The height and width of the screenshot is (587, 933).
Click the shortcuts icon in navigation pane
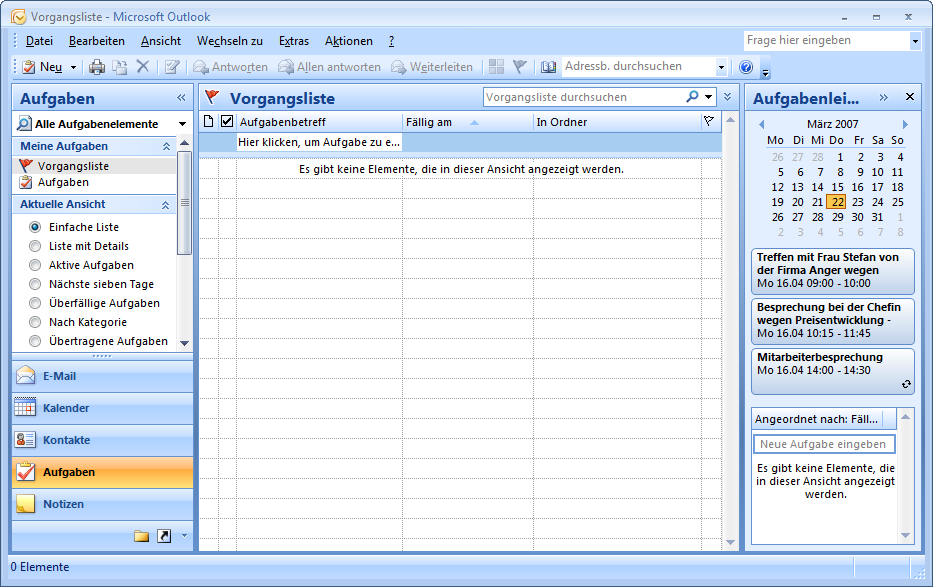tap(164, 536)
